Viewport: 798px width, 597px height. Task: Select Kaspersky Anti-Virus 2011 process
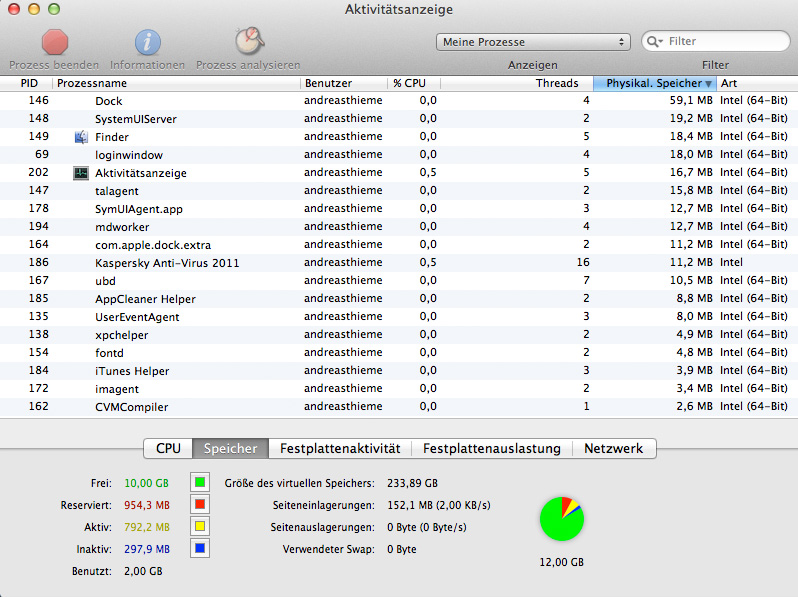pos(399,263)
